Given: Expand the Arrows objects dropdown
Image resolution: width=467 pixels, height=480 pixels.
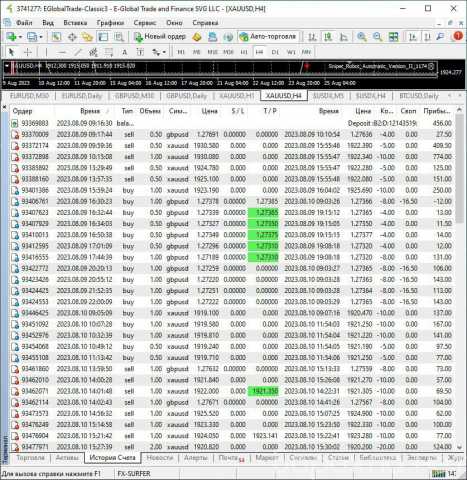Looking at the screenshot, I should [x=163, y=52].
